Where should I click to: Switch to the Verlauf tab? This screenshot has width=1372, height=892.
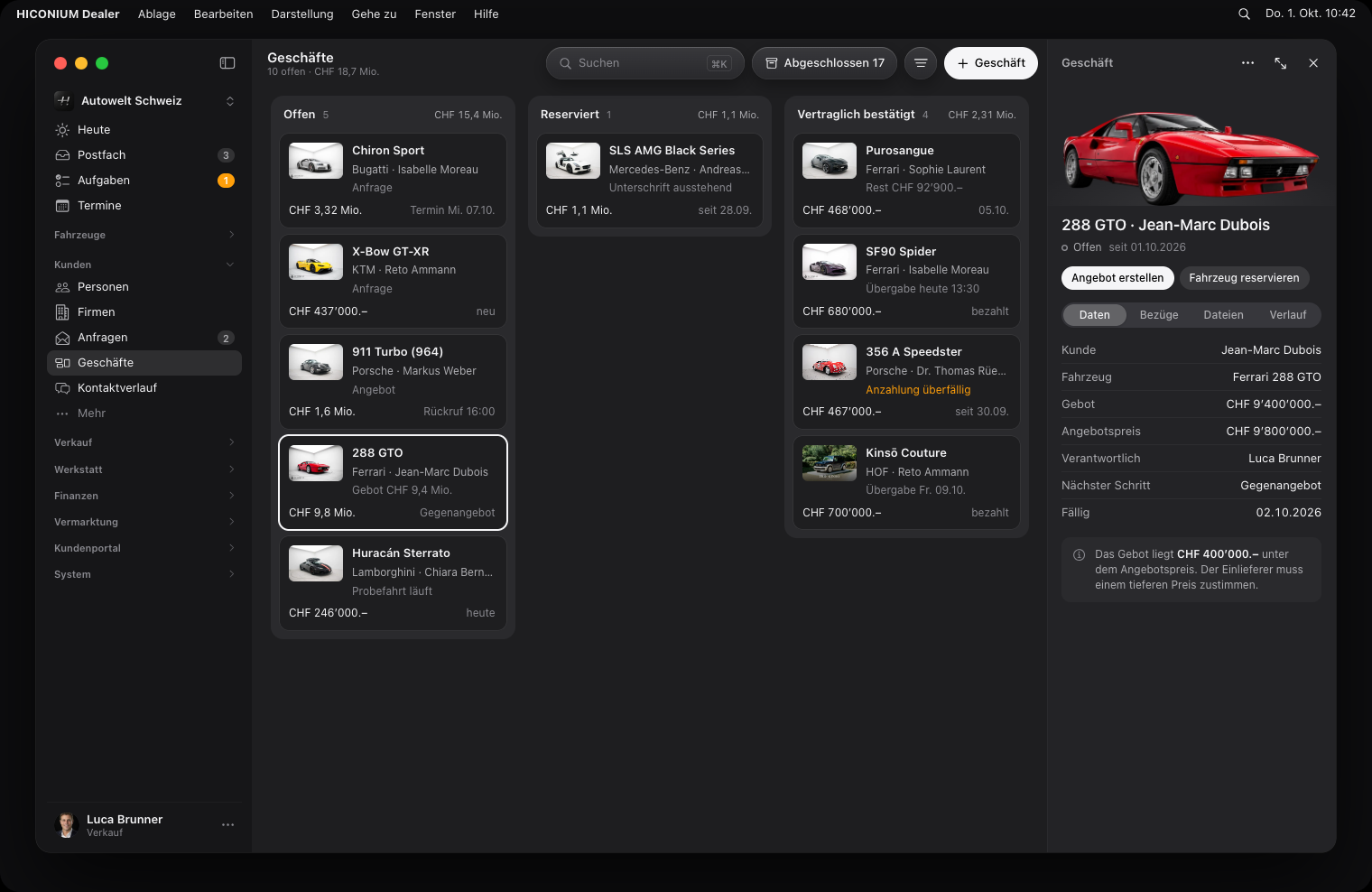1288,315
